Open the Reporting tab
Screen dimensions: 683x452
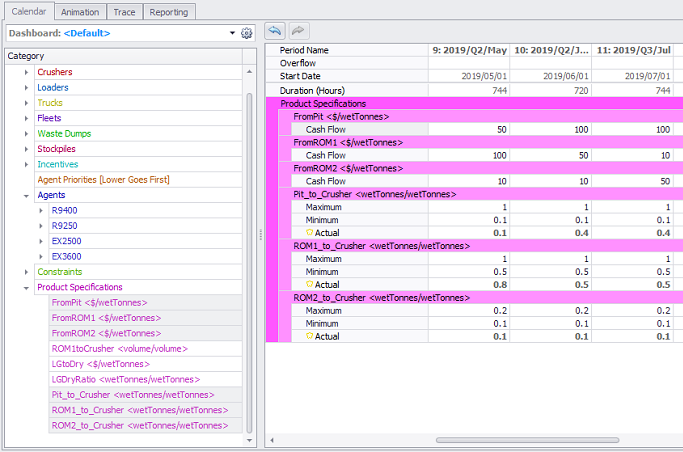(168, 12)
